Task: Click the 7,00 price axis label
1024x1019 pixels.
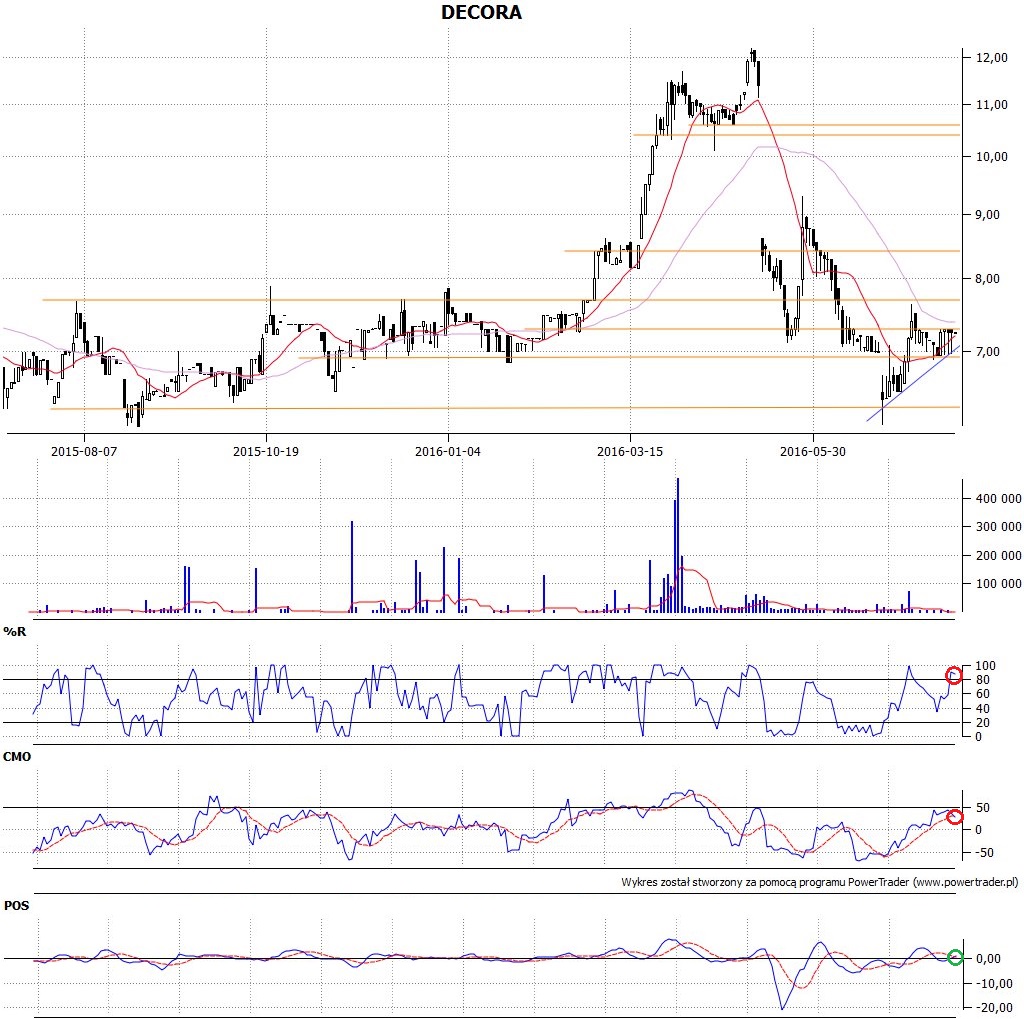Action: (987, 352)
